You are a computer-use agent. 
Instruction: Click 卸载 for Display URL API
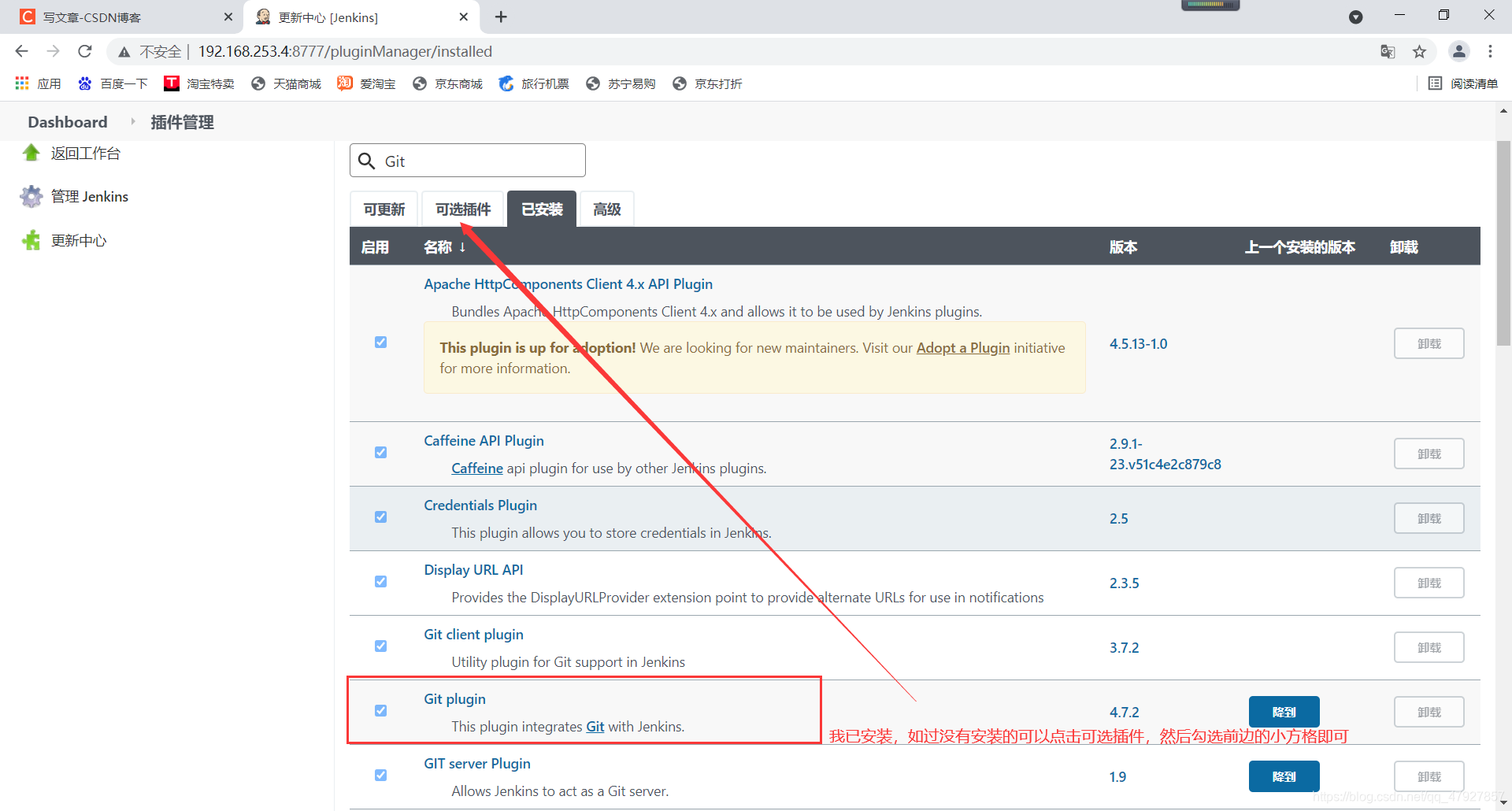pyautogui.click(x=1429, y=583)
